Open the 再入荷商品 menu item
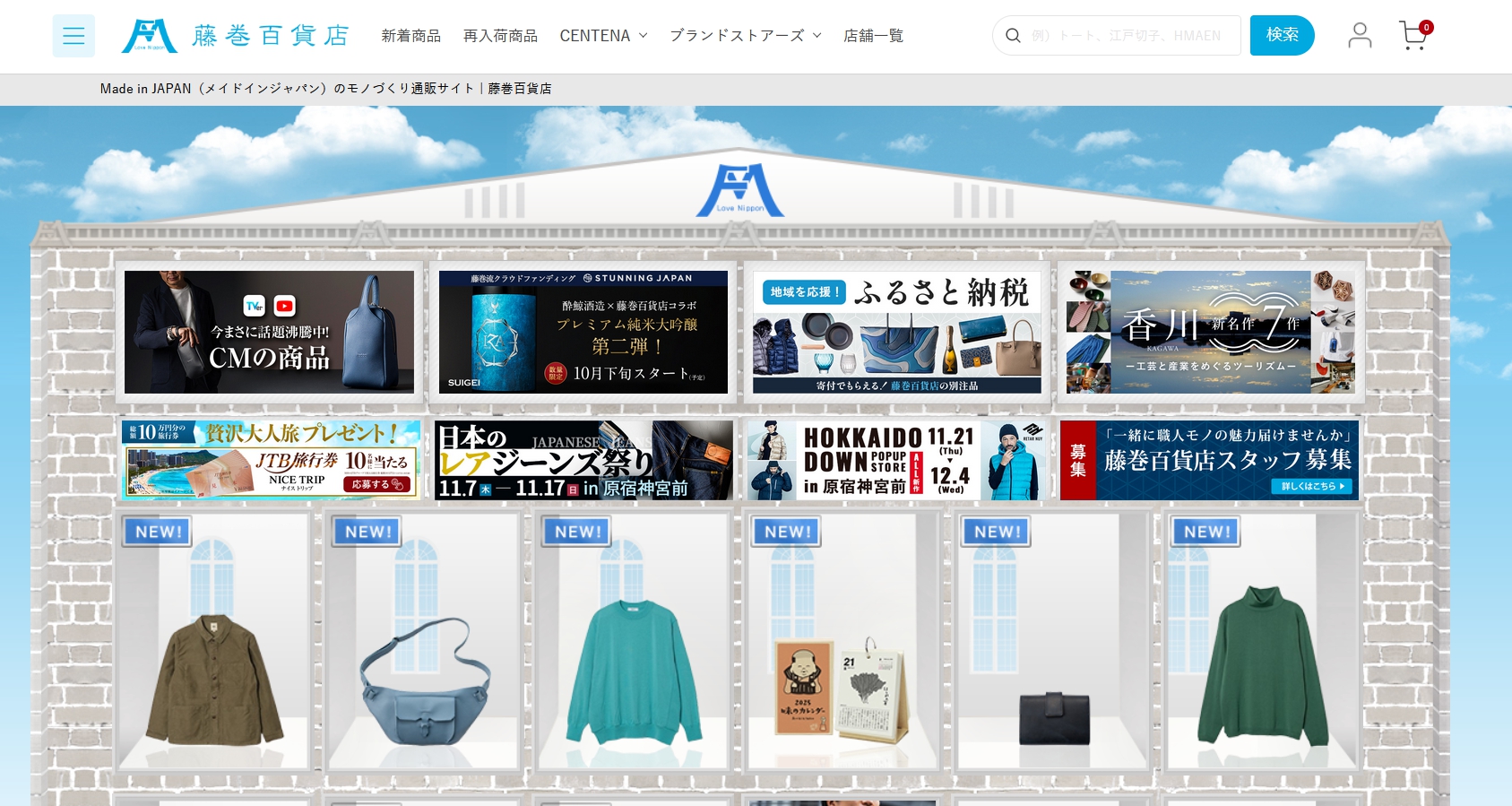 500,36
